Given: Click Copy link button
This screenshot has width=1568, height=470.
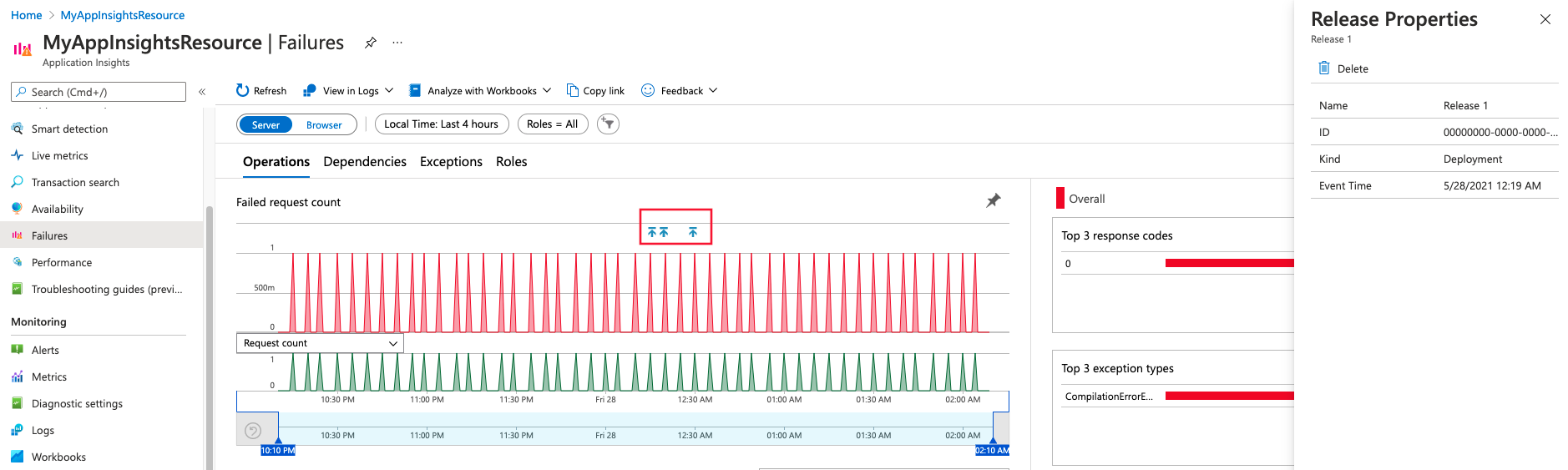Looking at the screenshot, I should coord(595,90).
